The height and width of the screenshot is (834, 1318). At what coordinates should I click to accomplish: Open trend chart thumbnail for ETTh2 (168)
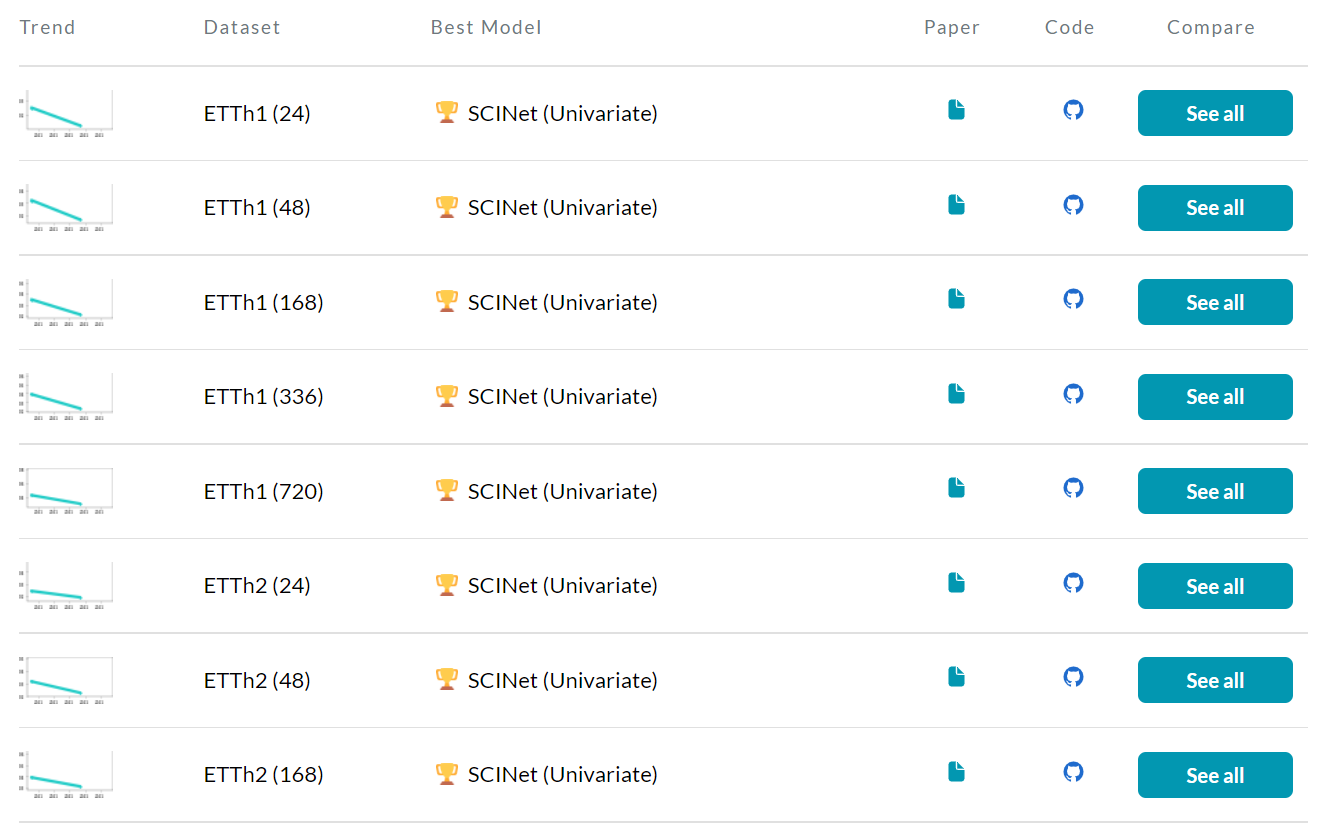66,775
